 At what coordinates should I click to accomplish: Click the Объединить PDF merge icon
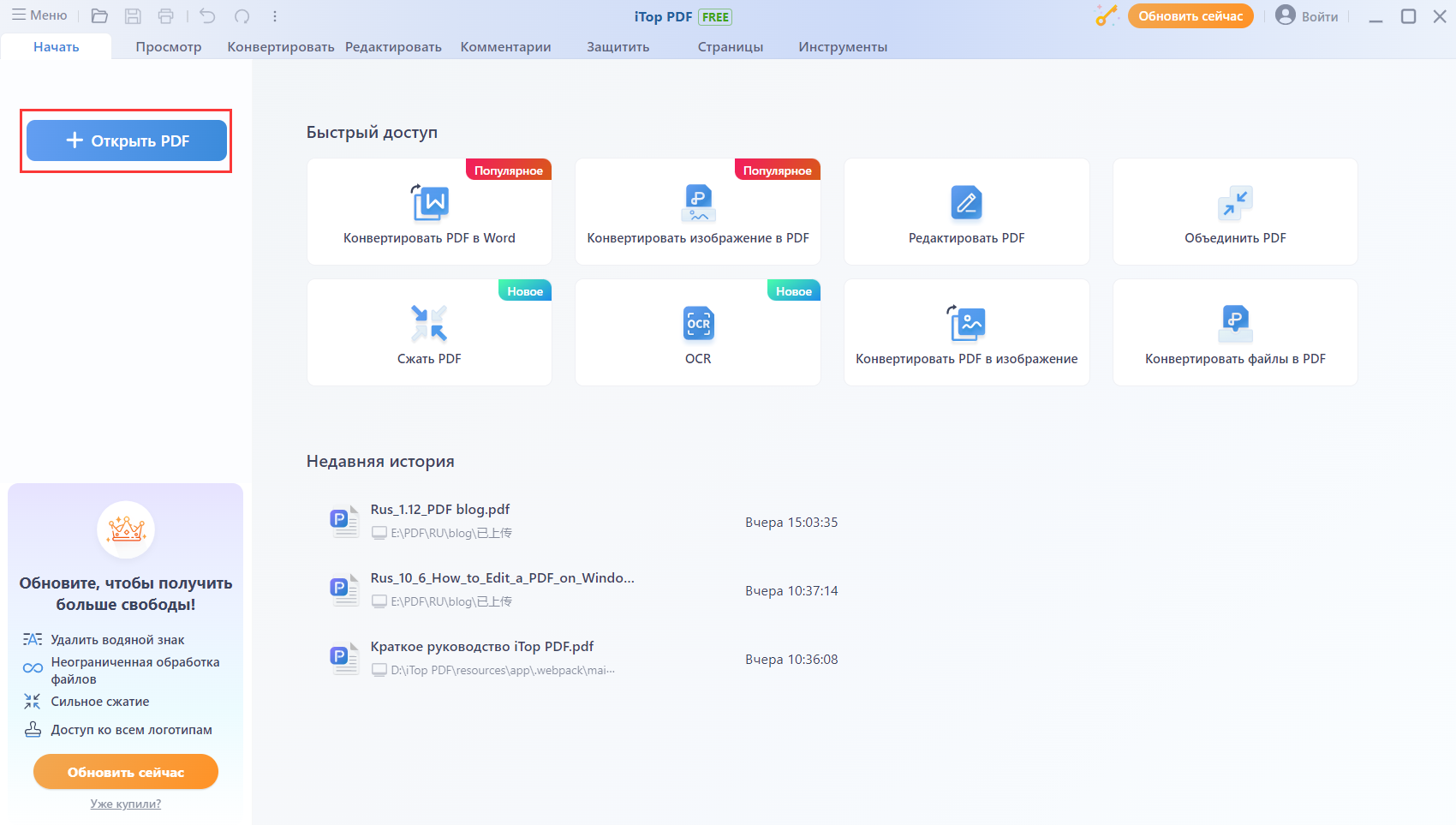click(1235, 203)
